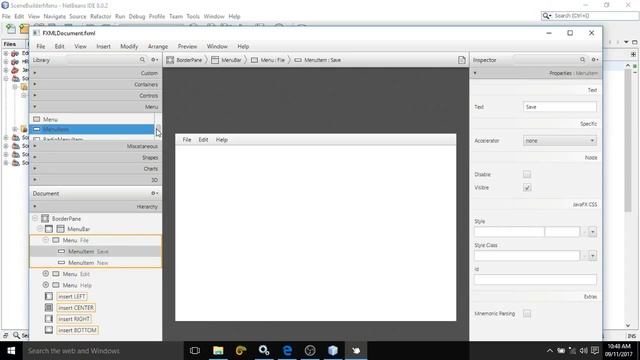Click the NetBeans search box
Image resolution: width=640 pixels, height=360 pixels.
point(590,16)
